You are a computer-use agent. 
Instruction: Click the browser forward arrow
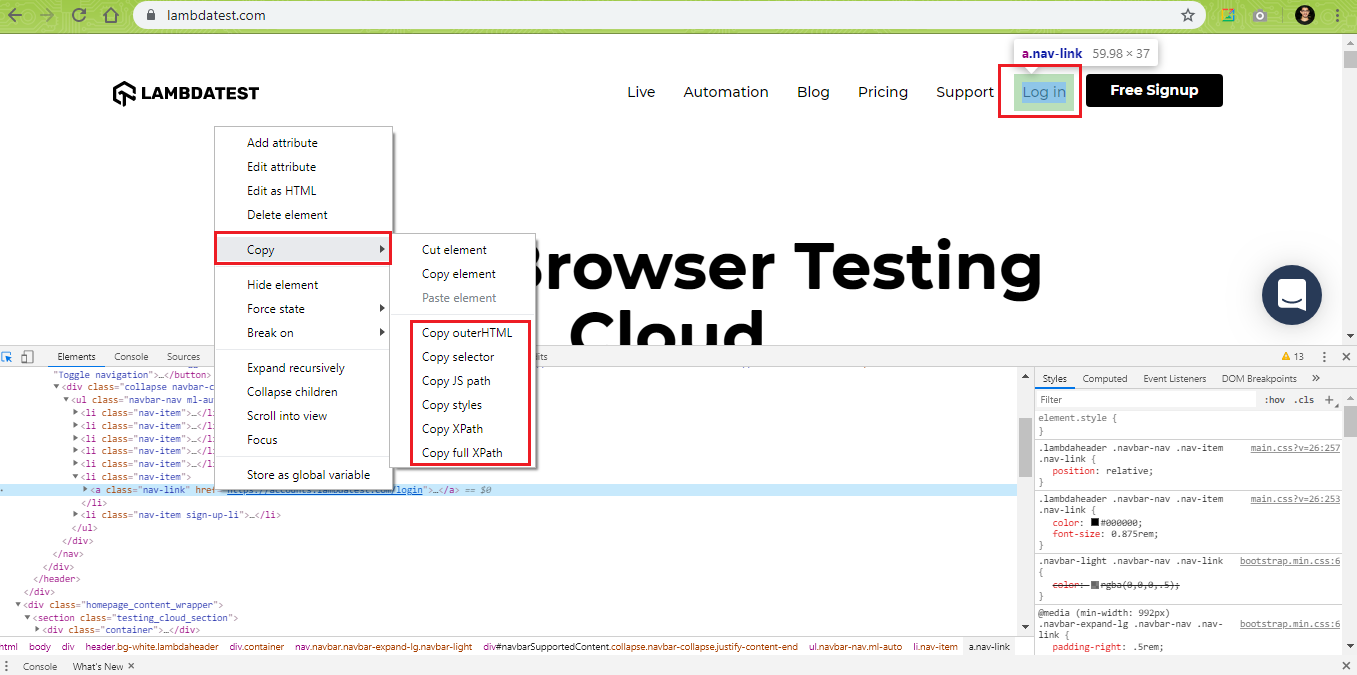pos(47,15)
